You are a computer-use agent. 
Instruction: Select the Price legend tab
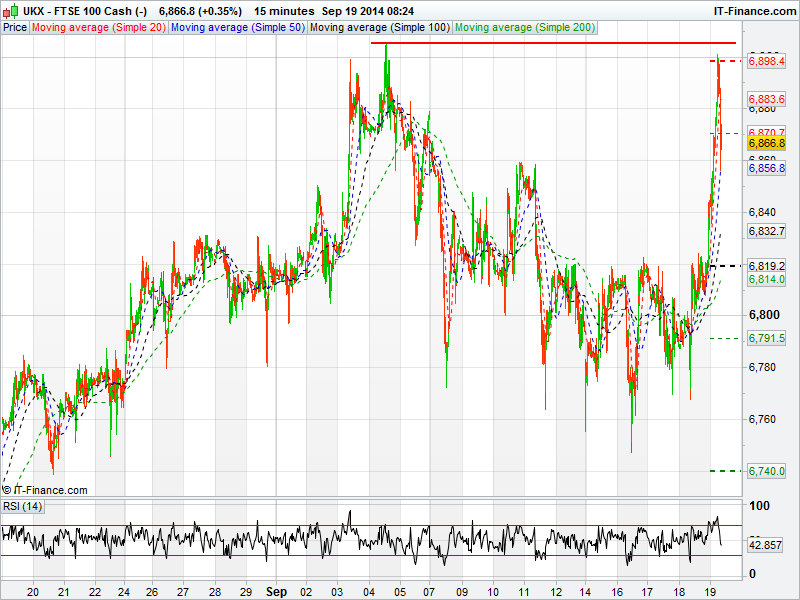pyautogui.click(x=15, y=27)
